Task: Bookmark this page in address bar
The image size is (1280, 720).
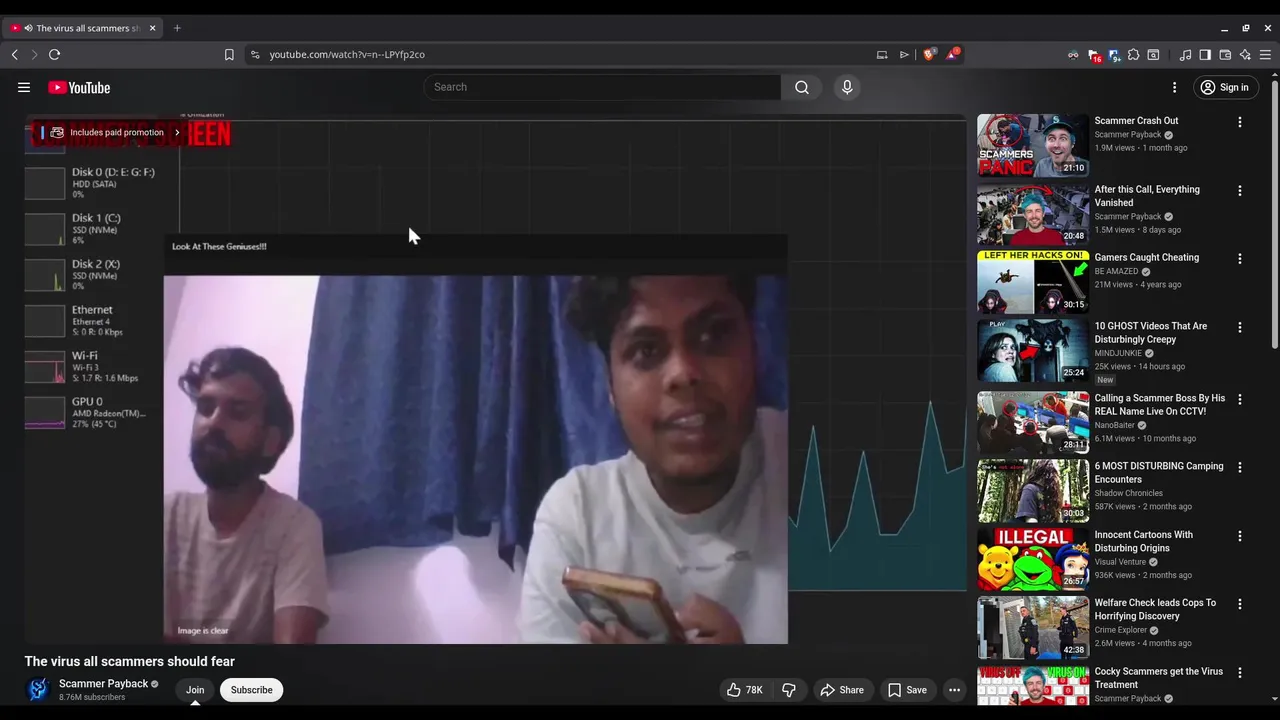Action: 229,54
